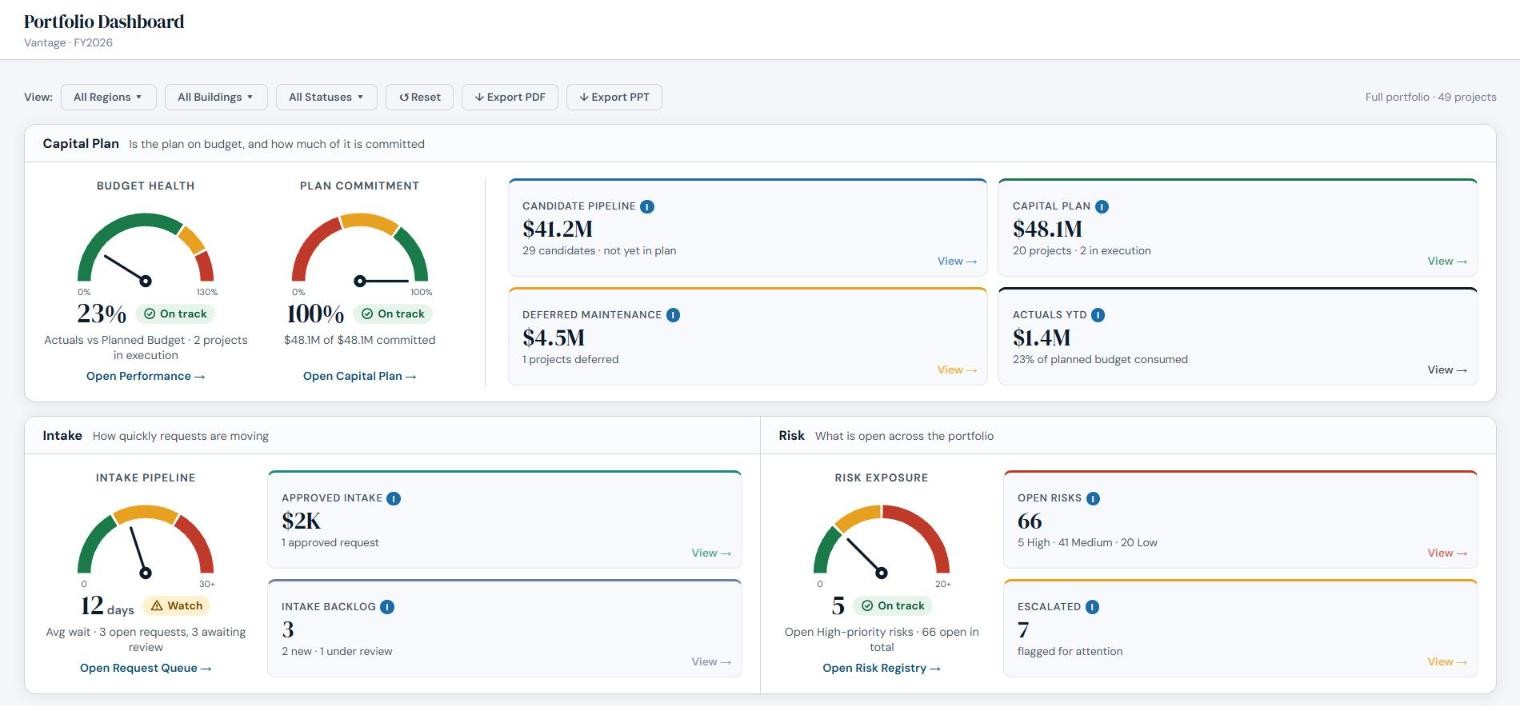Screen dimensions: 1520x706
Task: Click 'flagged for attention' text
Action: [x=1070, y=652]
